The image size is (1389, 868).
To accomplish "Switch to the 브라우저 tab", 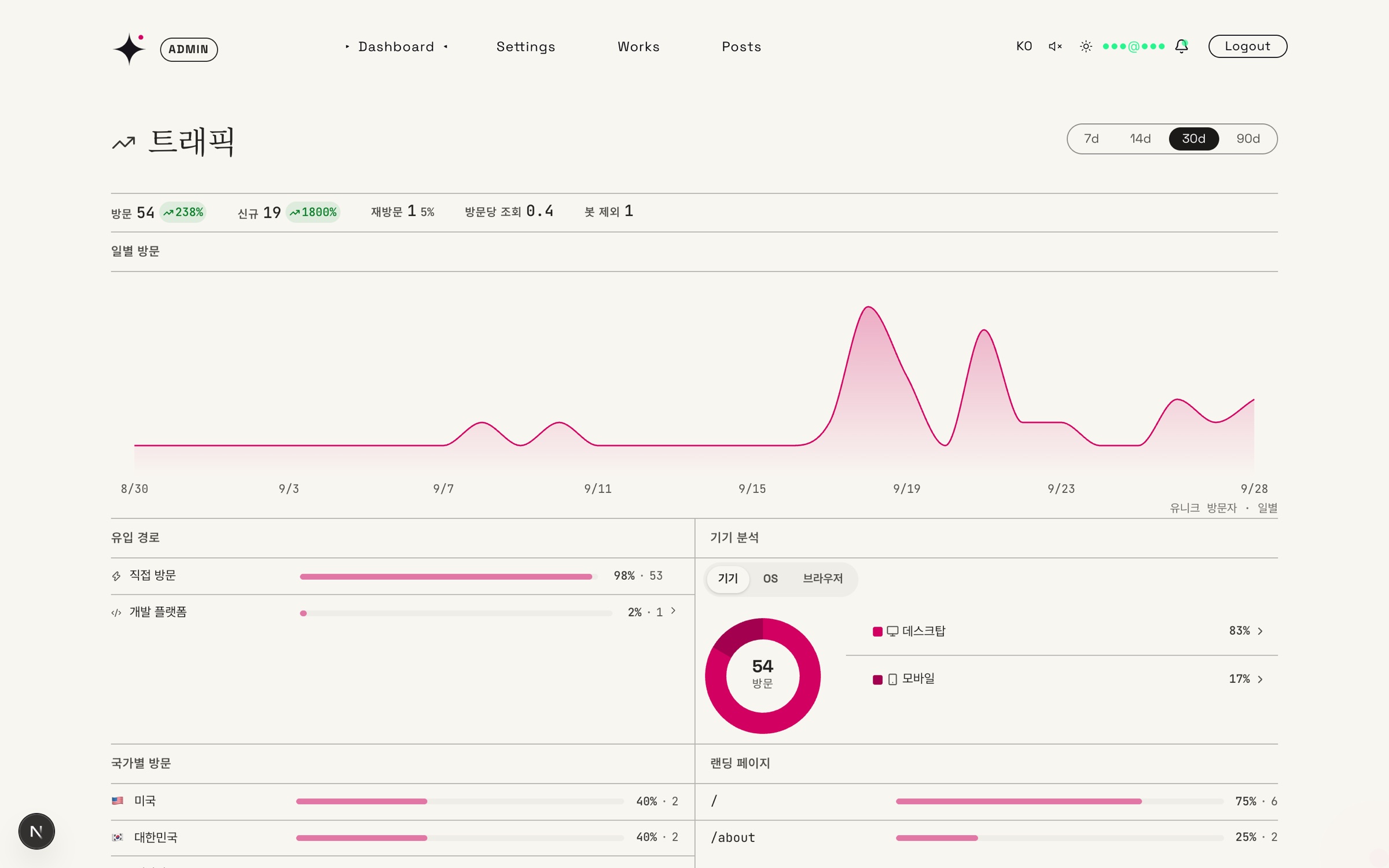I will (822, 579).
